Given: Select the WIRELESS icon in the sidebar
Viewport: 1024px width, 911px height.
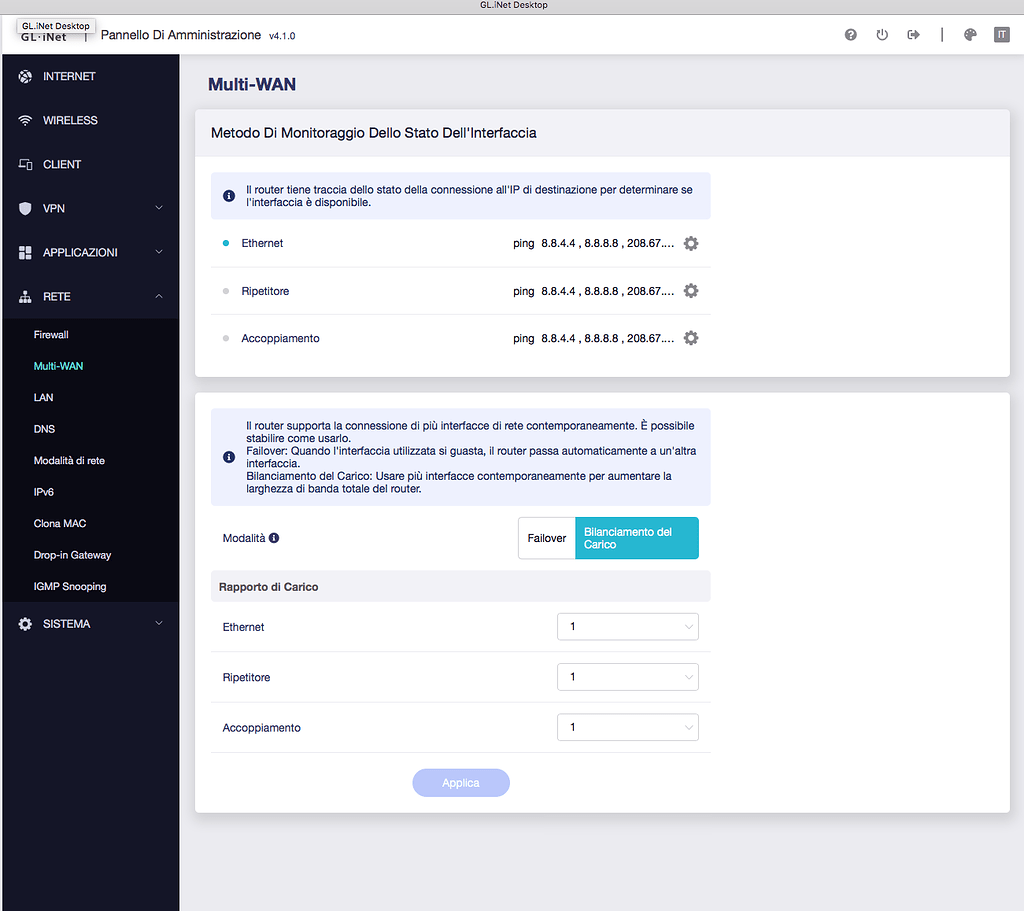Looking at the screenshot, I should coord(24,120).
